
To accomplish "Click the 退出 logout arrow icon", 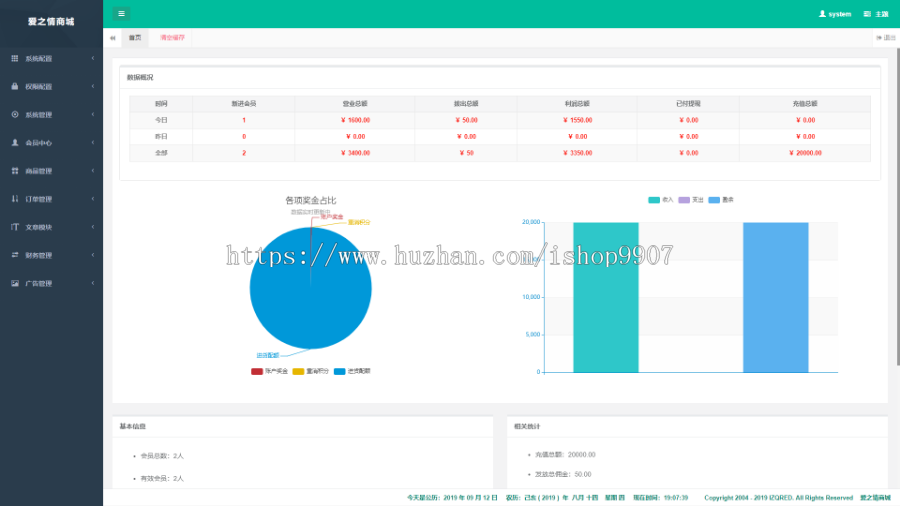I will pos(879,38).
